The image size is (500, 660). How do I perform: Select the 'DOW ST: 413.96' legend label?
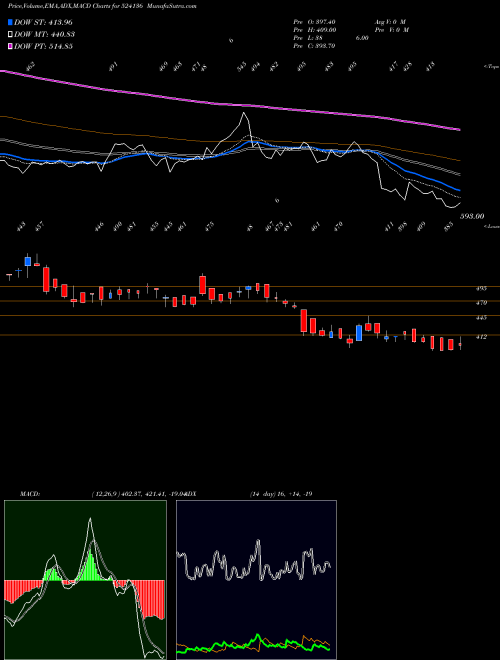[44, 22]
